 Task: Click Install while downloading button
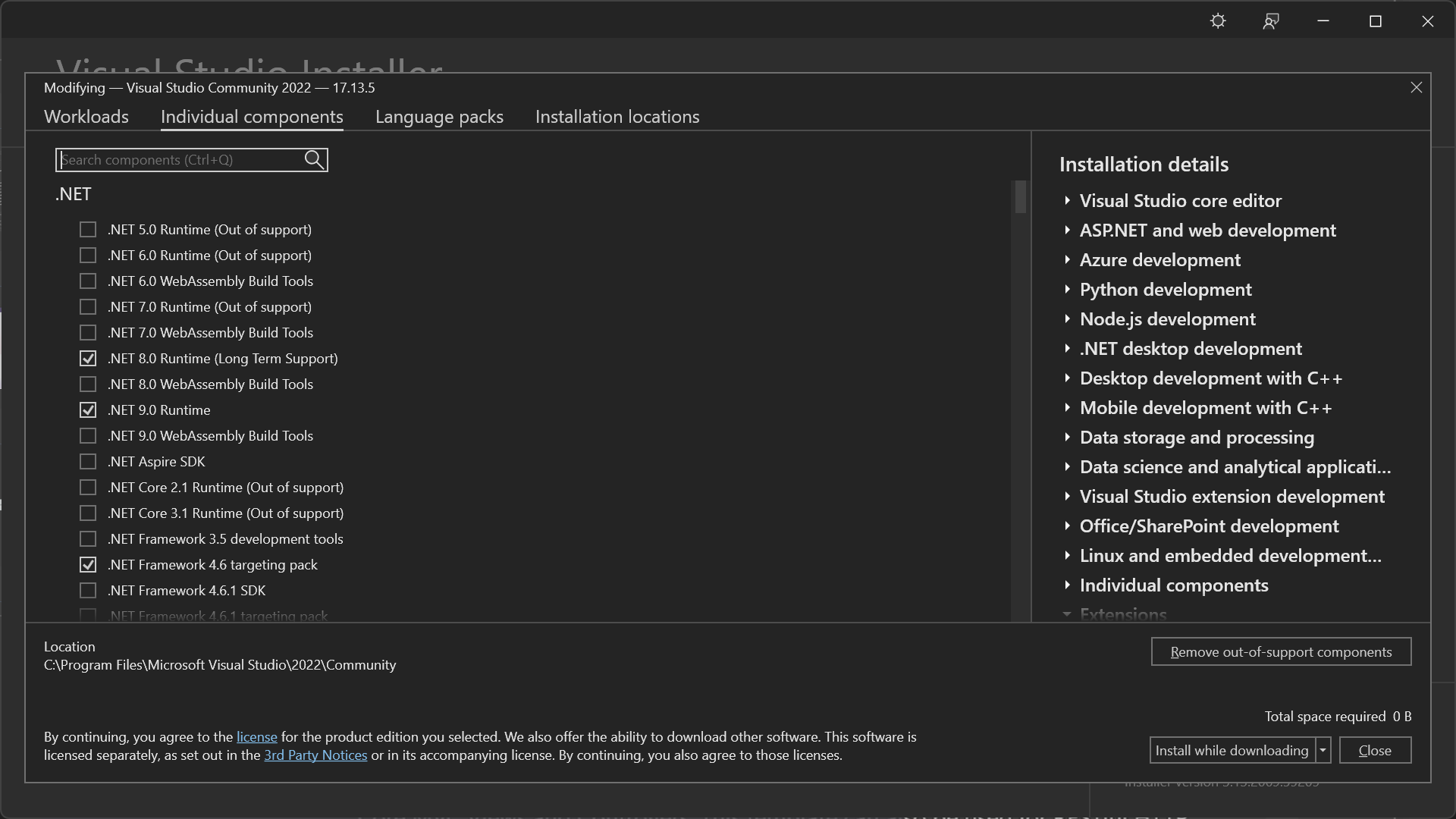[1232, 750]
